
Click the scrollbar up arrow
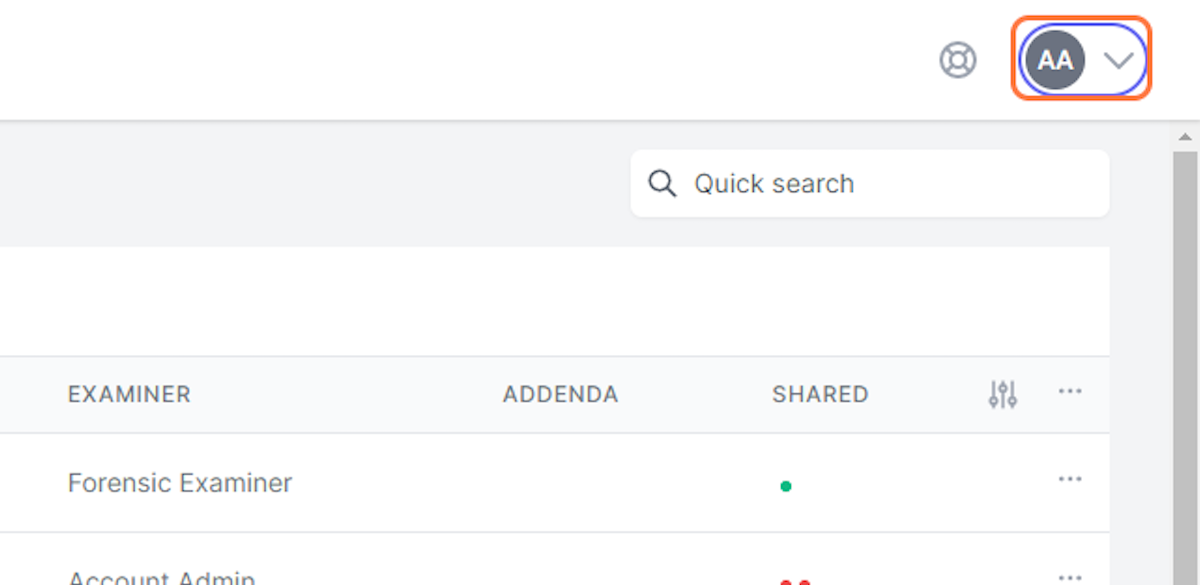[x=1185, y=137]
